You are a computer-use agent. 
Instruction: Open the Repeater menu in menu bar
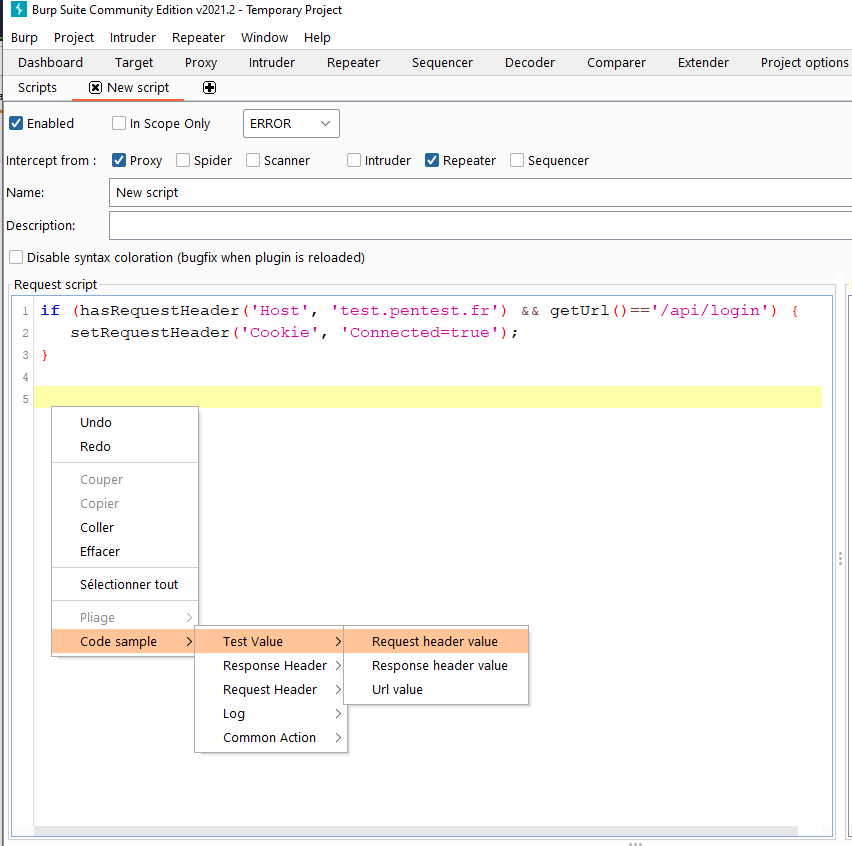tap(198, 37)
